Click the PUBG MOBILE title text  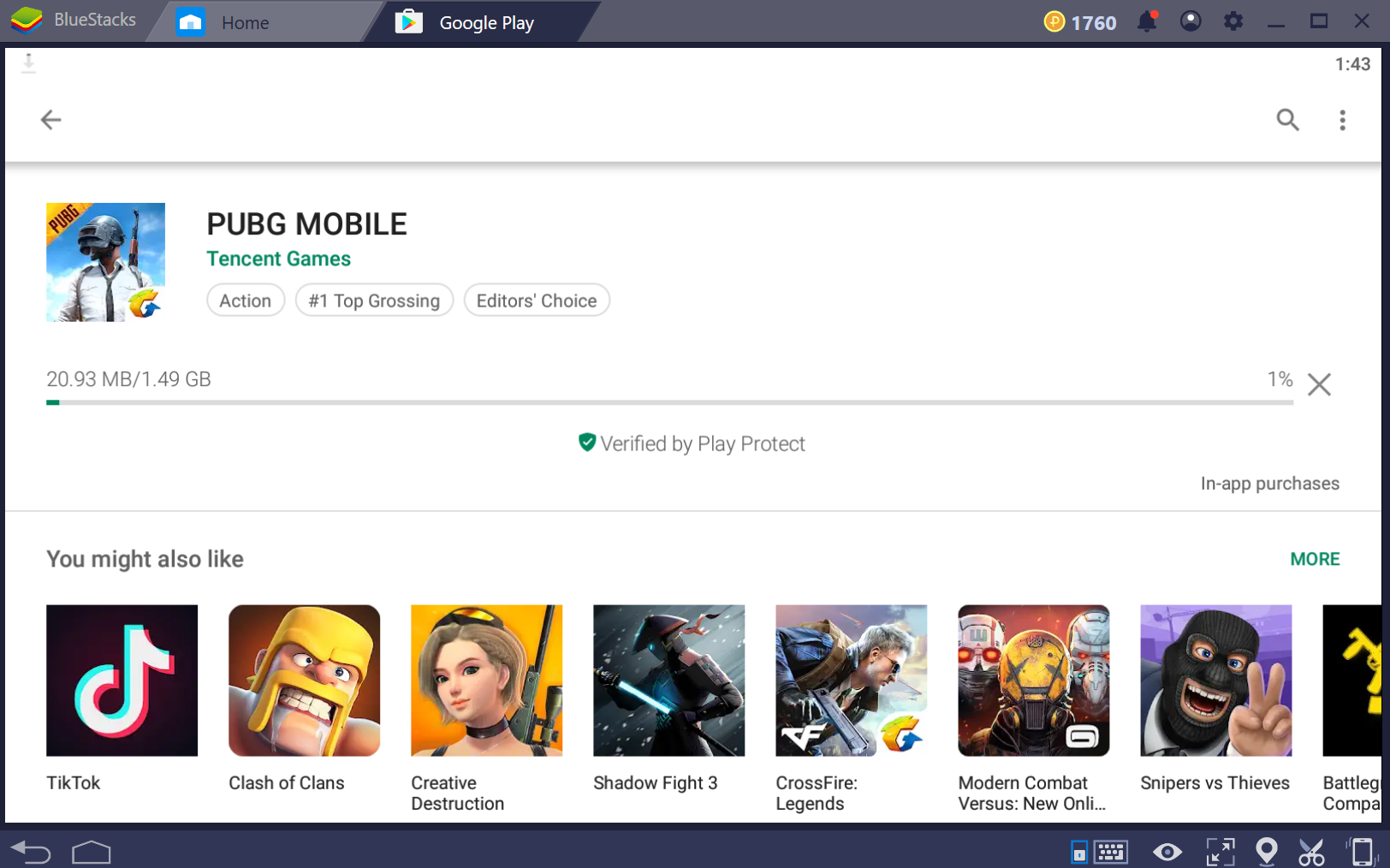(x=306, y=224)
